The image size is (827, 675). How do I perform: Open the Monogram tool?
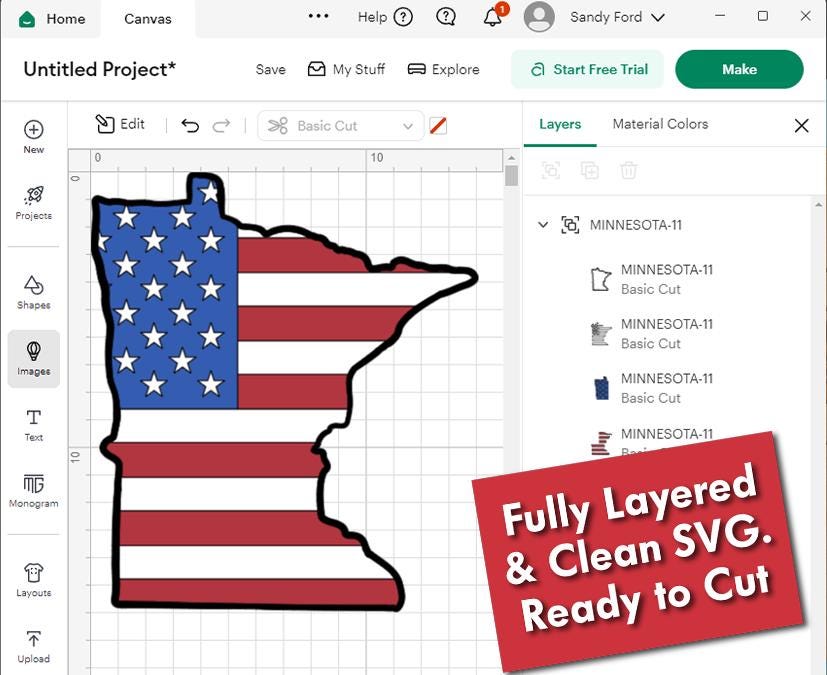tap(34, 491)
